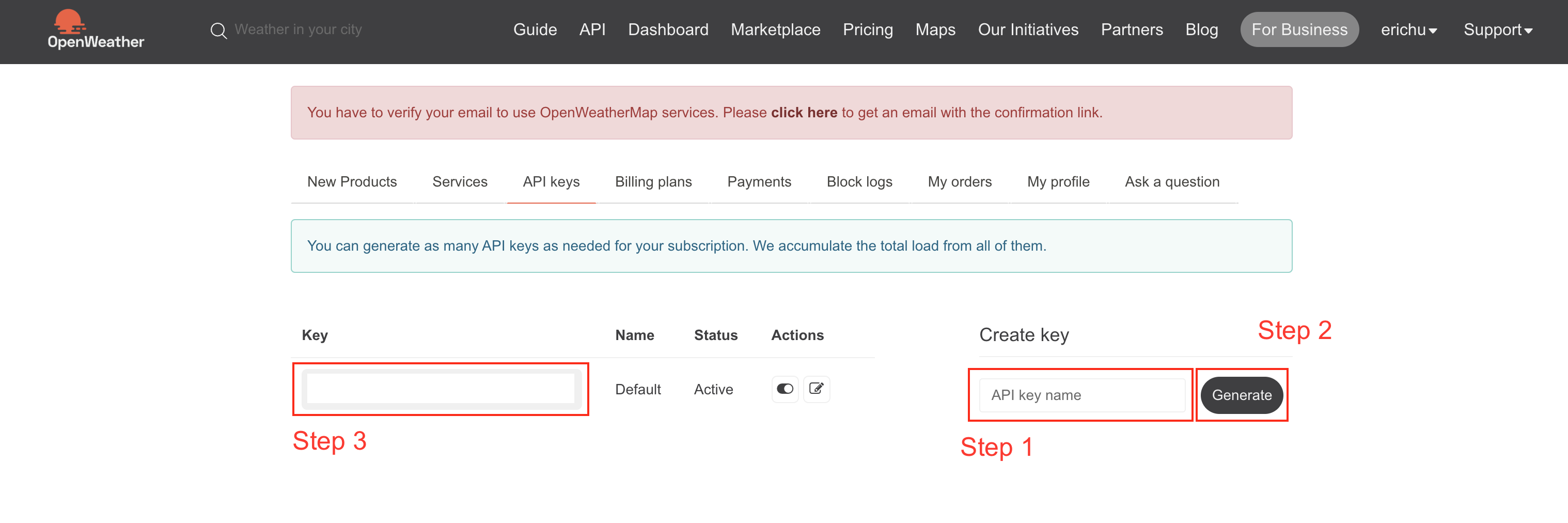Open the Support dropdown menu
Image resolution: width=1568 pixels, height=523 pixels.
pyautogui.click(x=1497, y=30)
